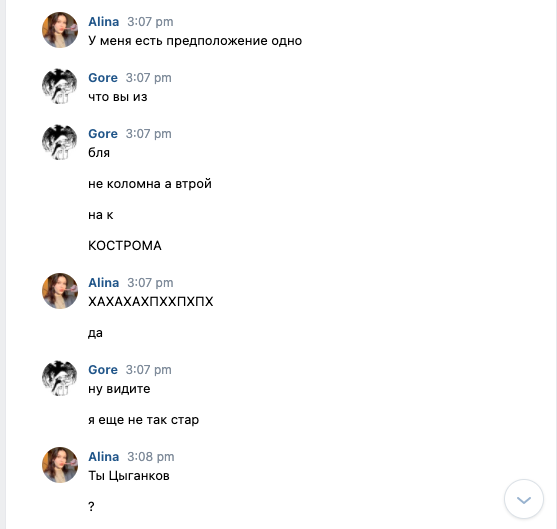The width and height of the screenshot is (557, 529).
Task: Open Gore's name link above "бля"
Action: tap(103, 134)
